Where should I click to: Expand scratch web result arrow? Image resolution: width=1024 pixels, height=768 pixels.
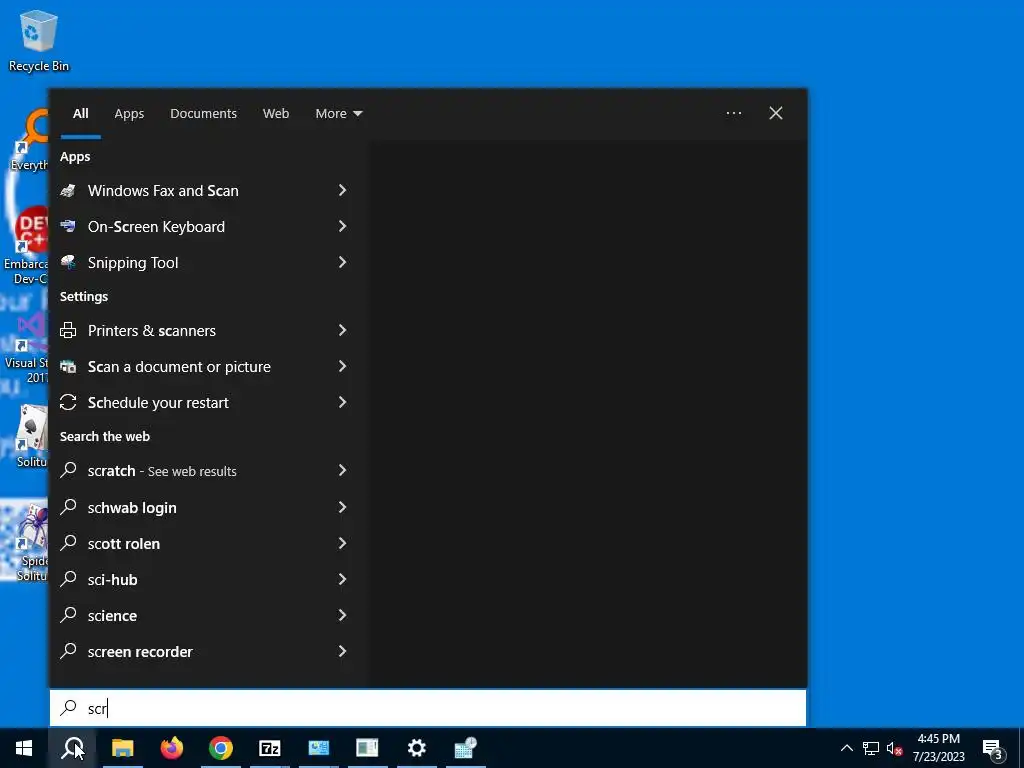click(342, 470)
